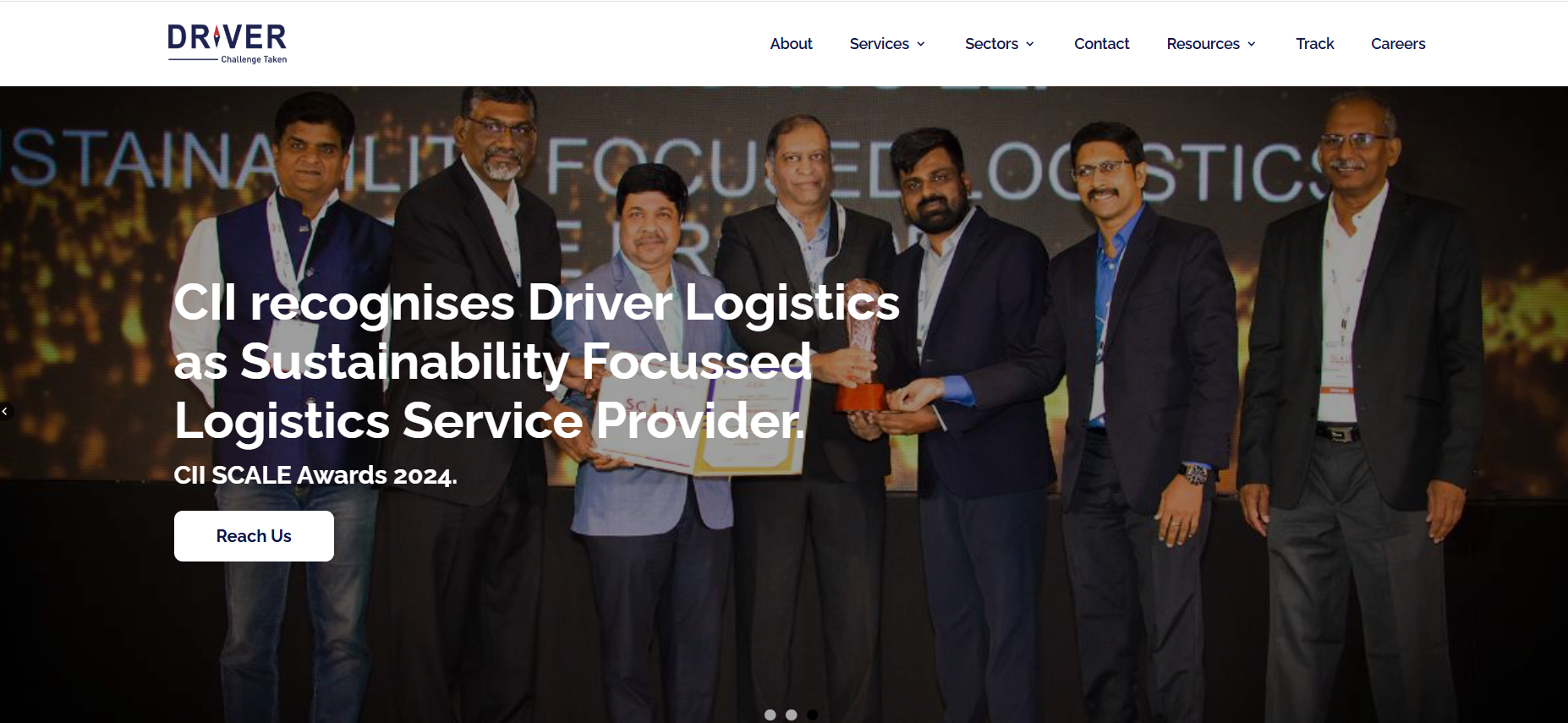Select the second carousel dot
This screenshot has width=1568, height=723.
tap(791, 715)
